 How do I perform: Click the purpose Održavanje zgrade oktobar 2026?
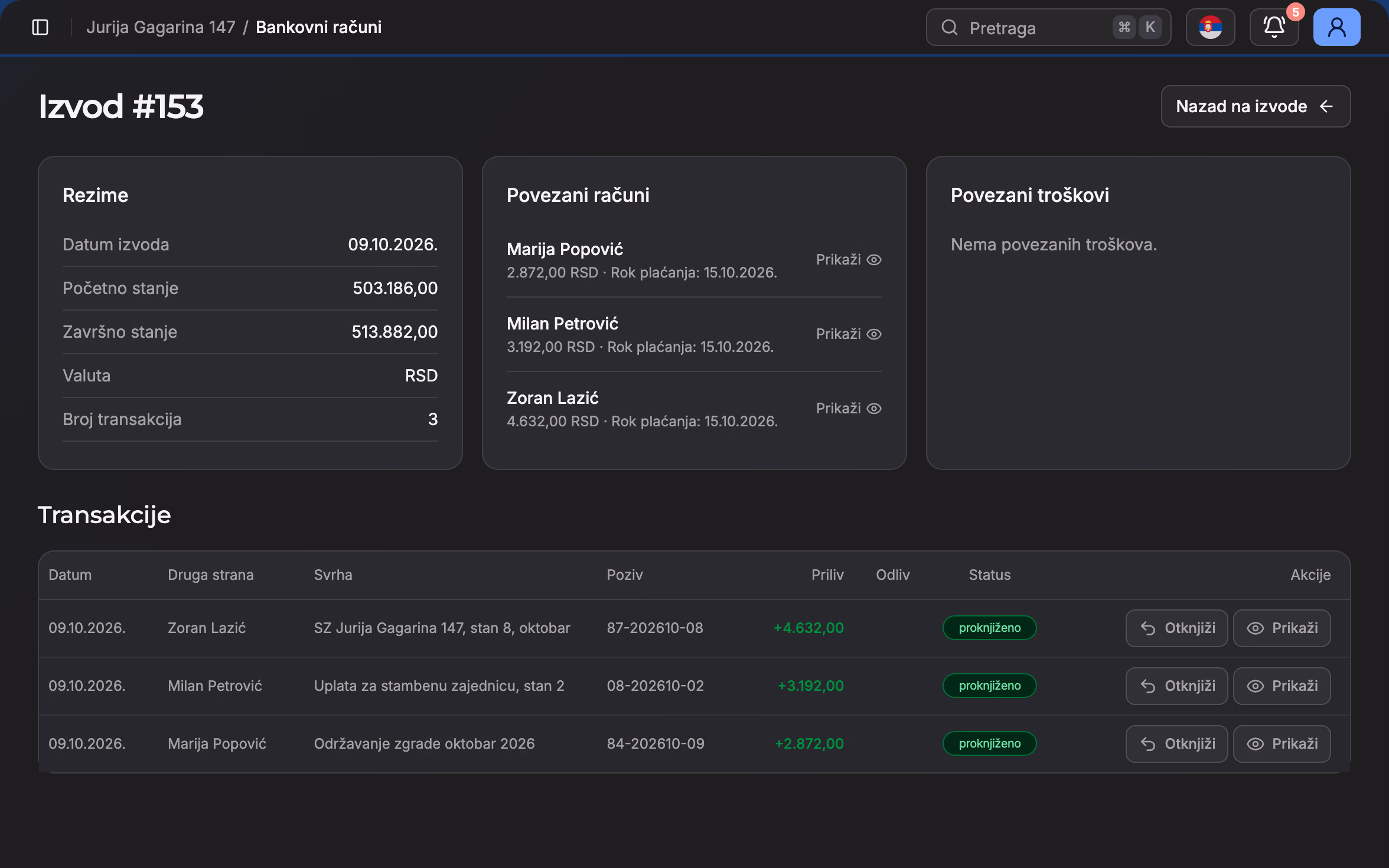click(x=424, y=744)
